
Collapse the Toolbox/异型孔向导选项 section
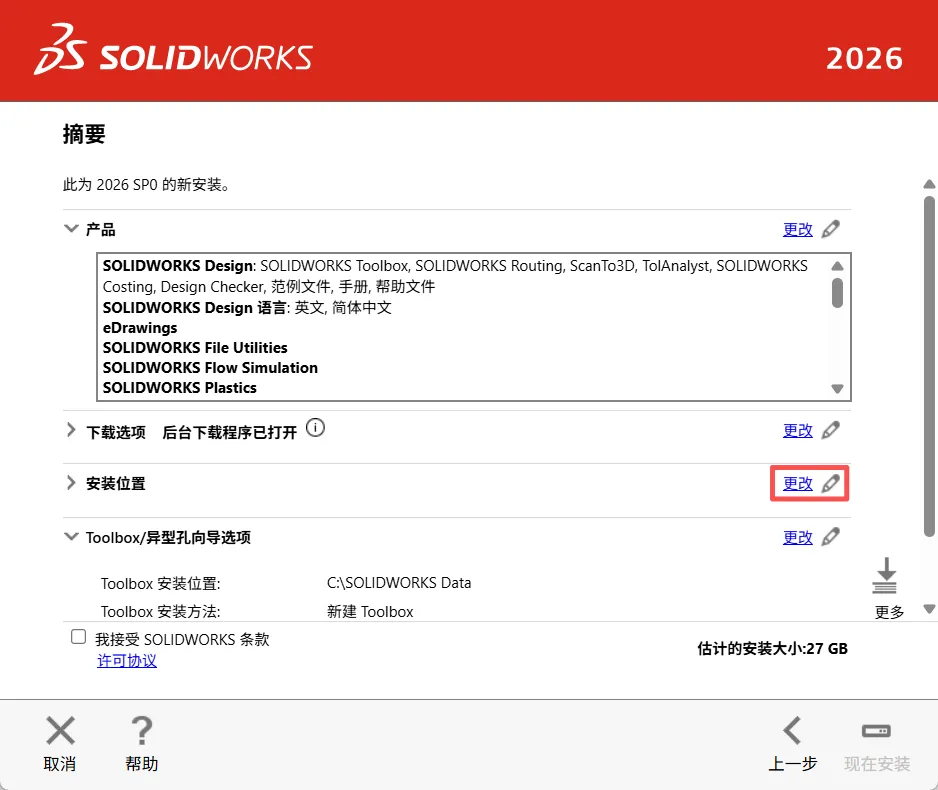point(71,536)
